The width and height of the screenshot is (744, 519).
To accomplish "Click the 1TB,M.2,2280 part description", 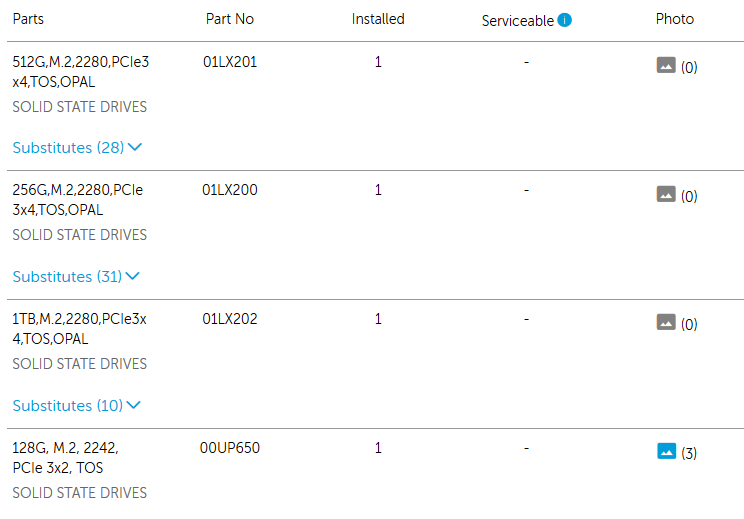I will (79, 329).
